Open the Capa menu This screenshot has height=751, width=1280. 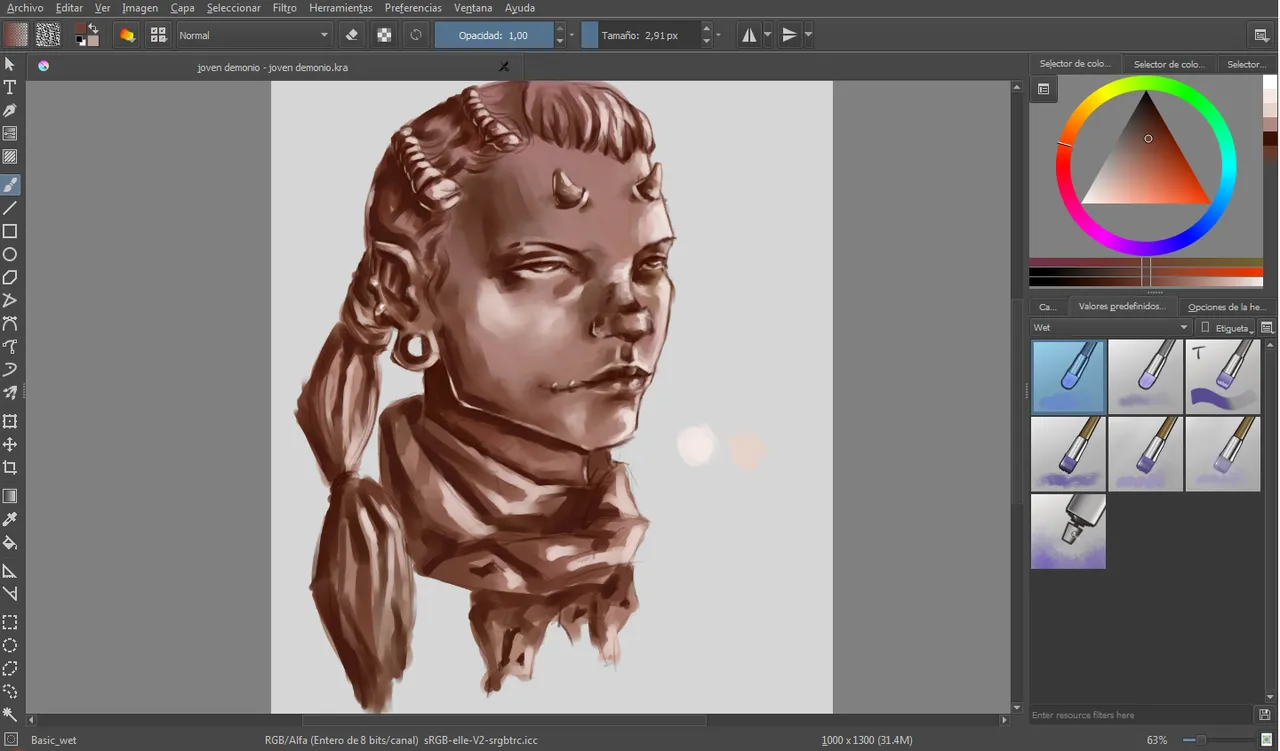tap(182, 8)
